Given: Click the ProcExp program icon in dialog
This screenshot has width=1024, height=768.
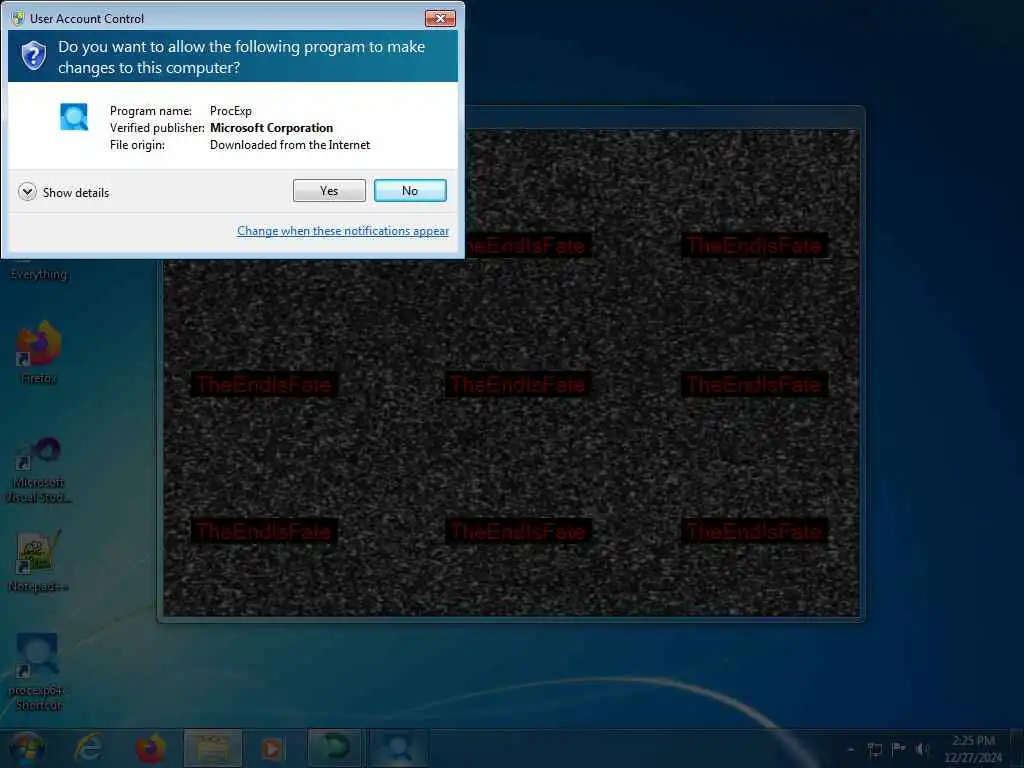Looking at the screenshot, I should [74, 117].
